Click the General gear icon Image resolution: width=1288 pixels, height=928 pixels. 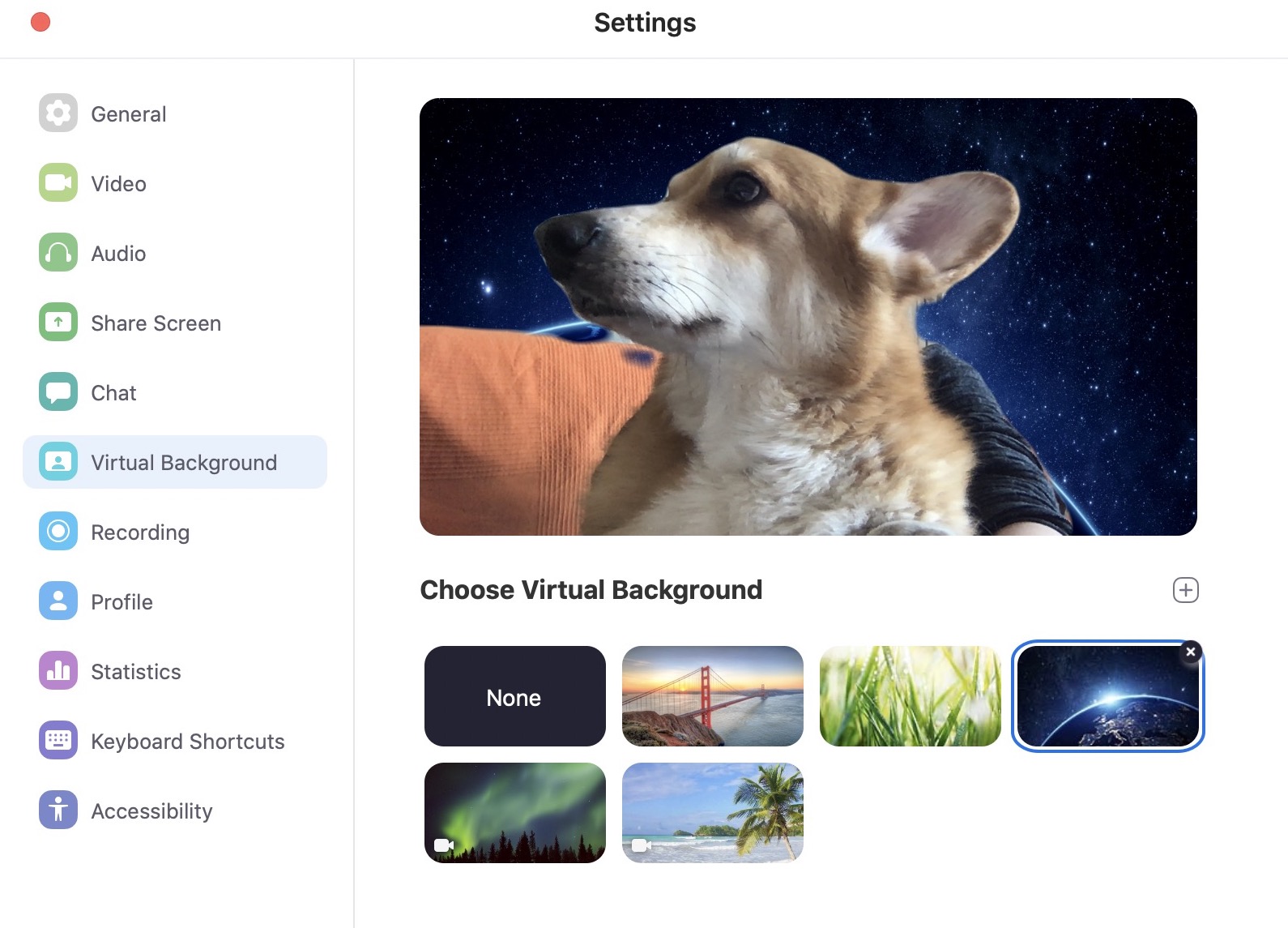click(x=58, y=113)
